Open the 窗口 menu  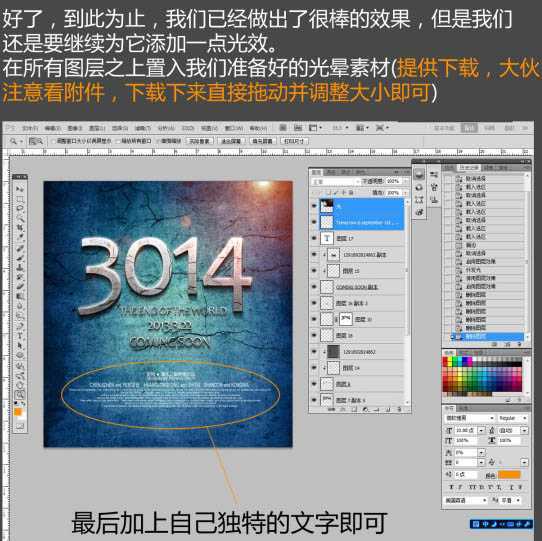click(x=234, y=128)
